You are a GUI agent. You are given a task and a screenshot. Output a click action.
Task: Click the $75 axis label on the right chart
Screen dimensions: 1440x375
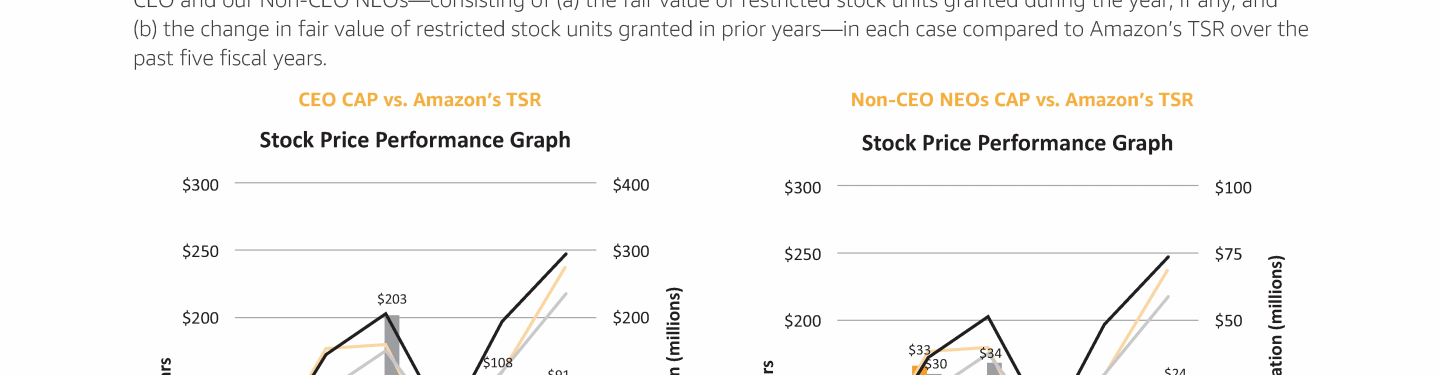pyautogui.click(x=1229, y=254)
